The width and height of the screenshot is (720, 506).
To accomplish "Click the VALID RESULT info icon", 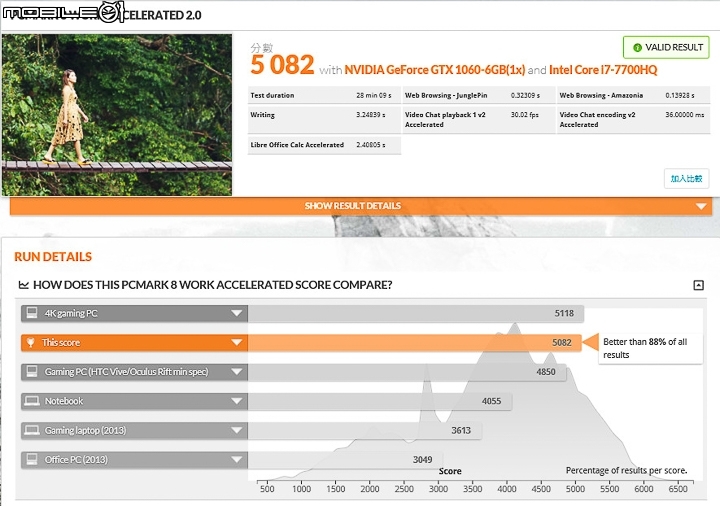I will pos(637,48).
